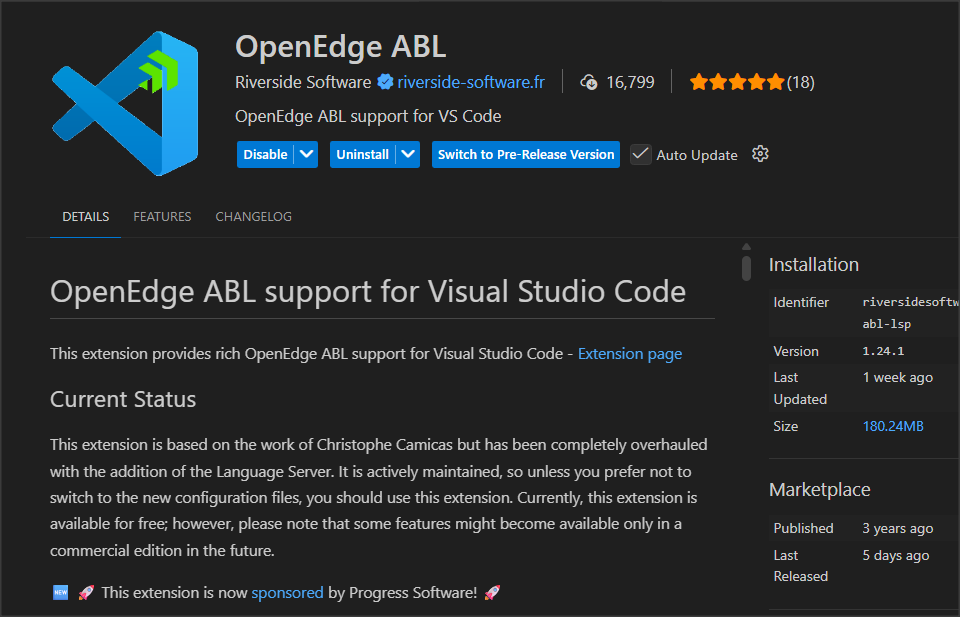Click the Disable button
Screen dimensions: 960x617
point(265,155)
